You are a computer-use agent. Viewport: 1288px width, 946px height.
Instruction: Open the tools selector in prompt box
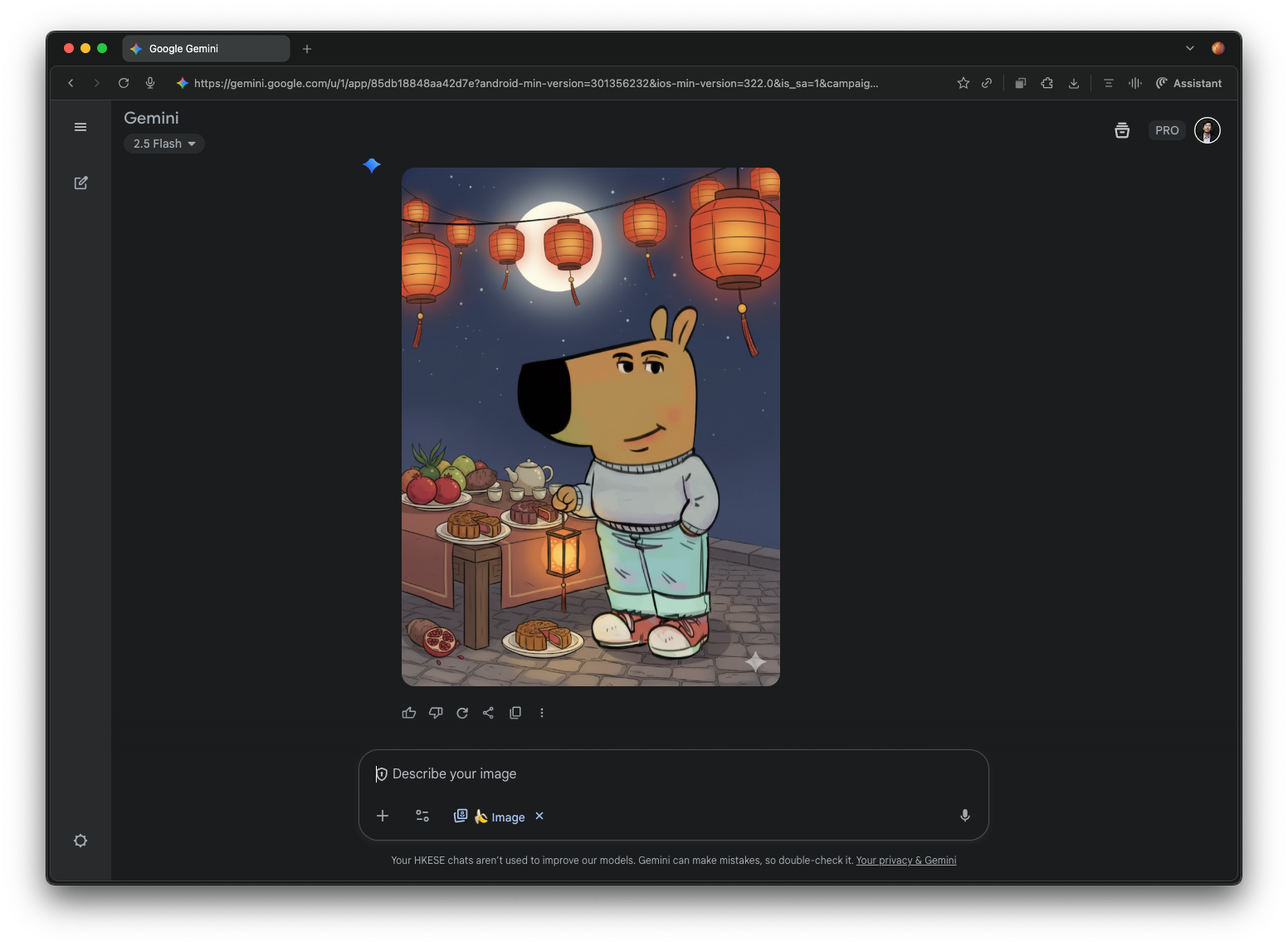point(422,816)
